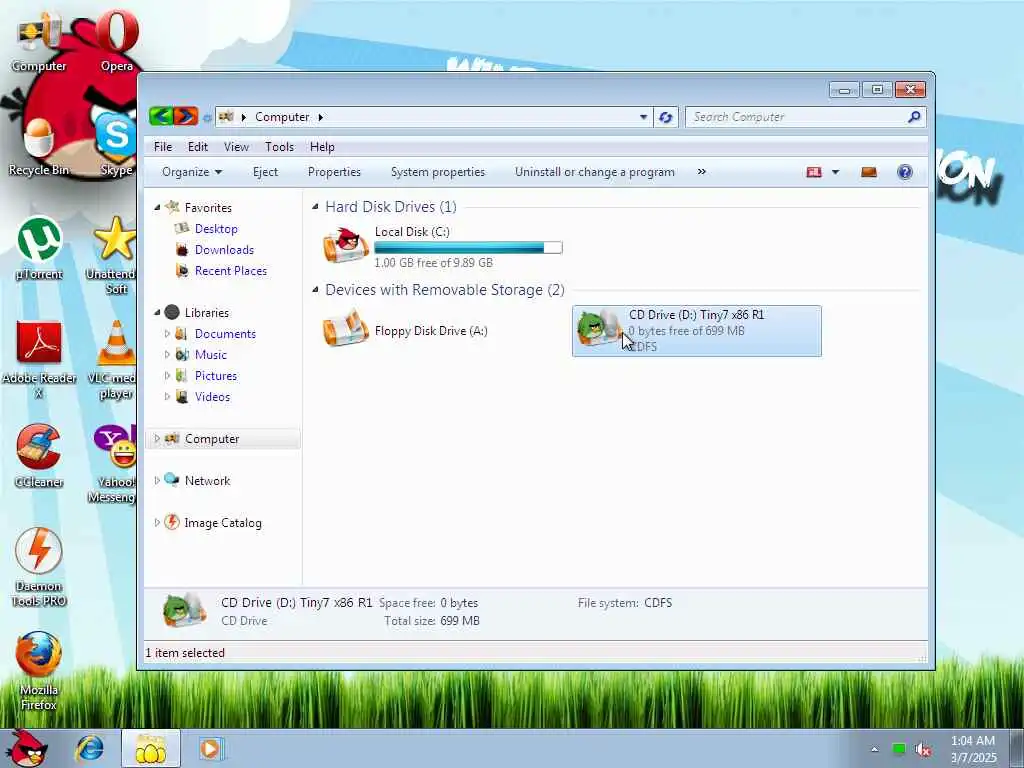Select Videos library
The image size is (1024, 768).
click(x=212, y=396)
